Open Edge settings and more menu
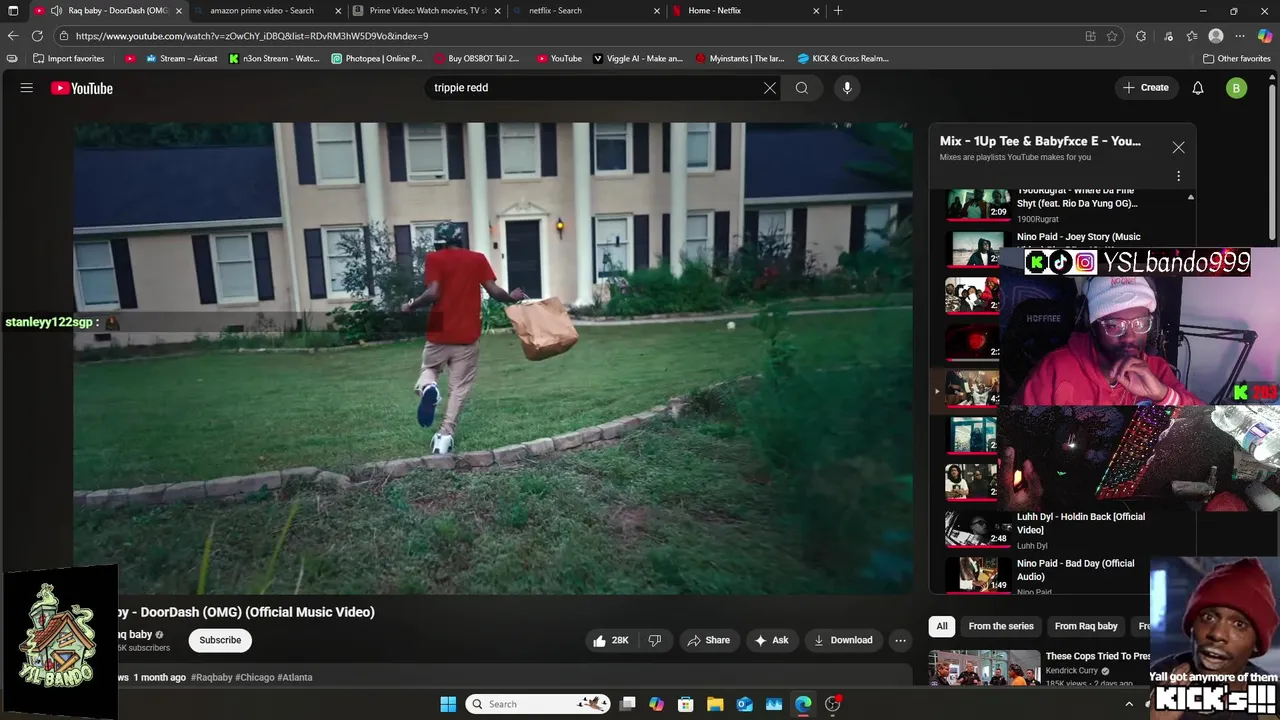Viewport: 1280px width, 720px height. (1240, 36)
